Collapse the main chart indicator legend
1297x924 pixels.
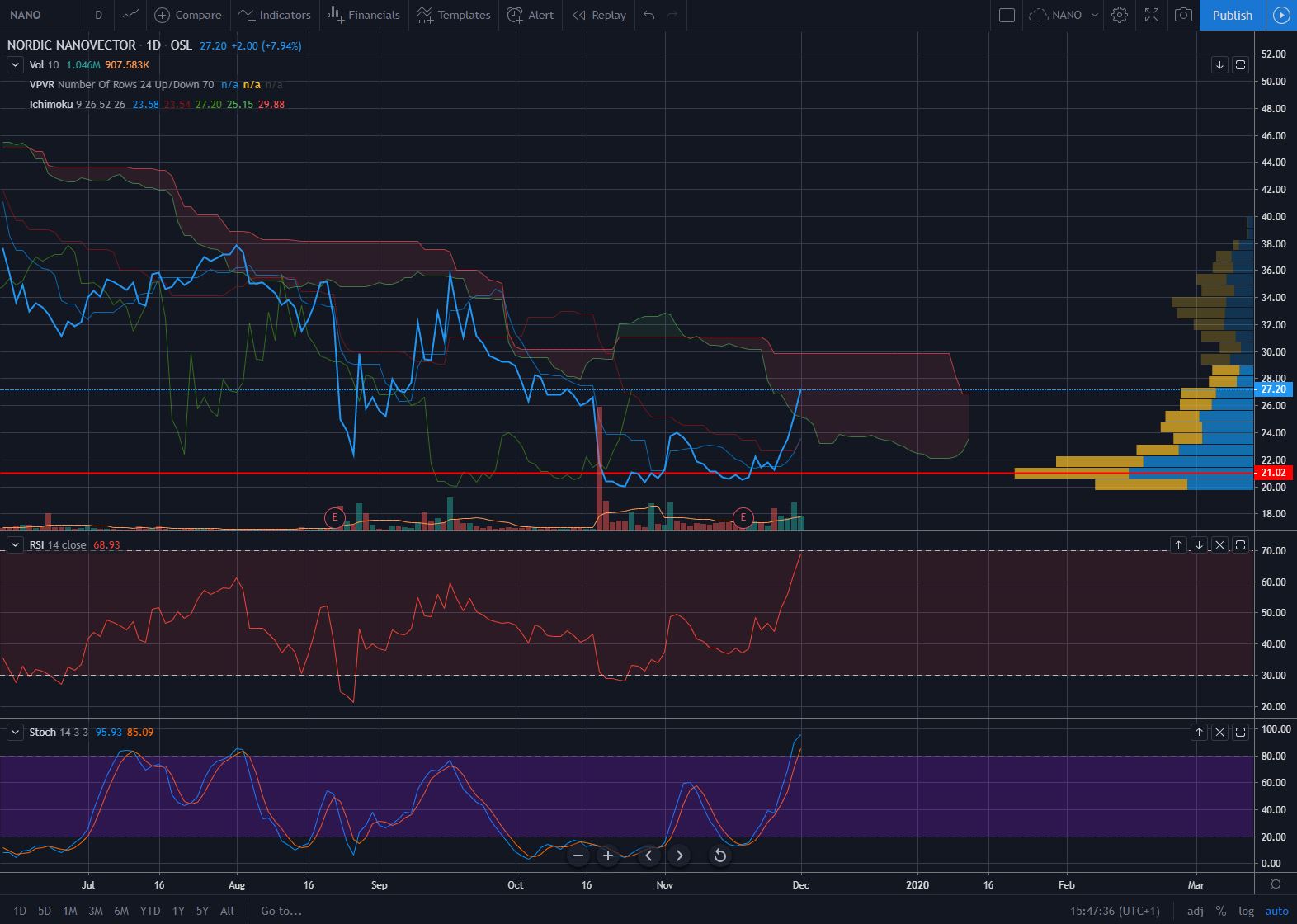point(15,64)
